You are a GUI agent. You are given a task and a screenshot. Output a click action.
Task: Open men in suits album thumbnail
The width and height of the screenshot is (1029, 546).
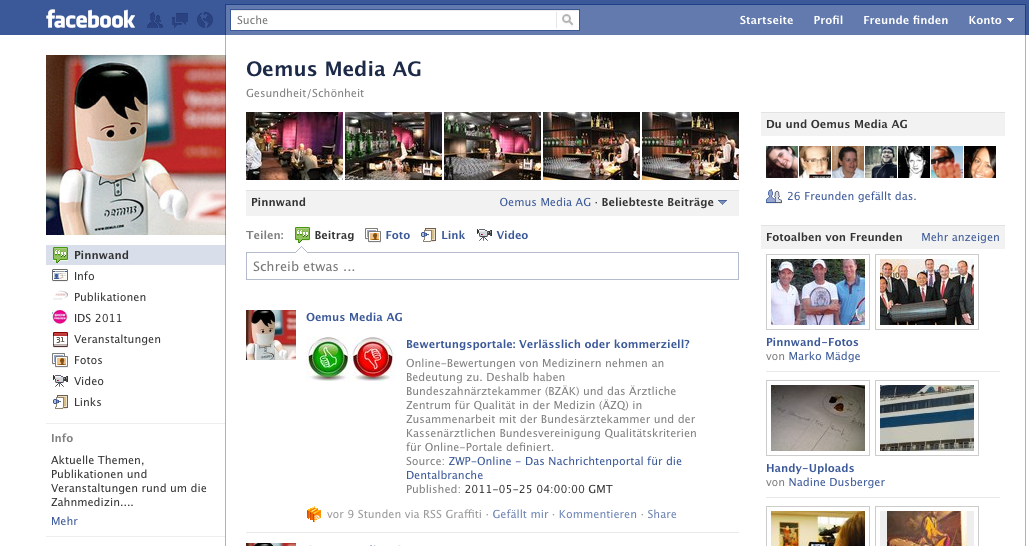[927, 292]
